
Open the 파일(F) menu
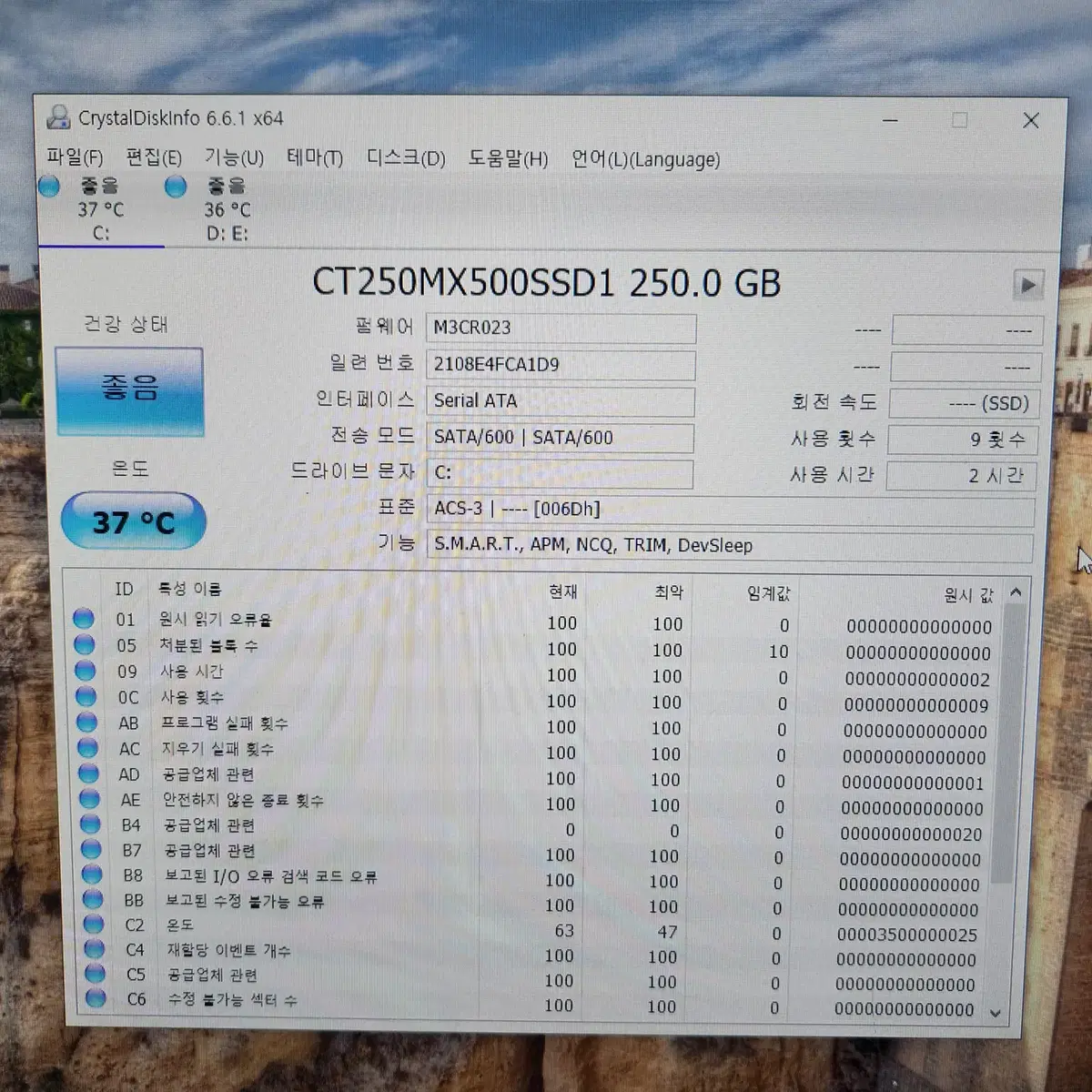(x=75, y=157)
